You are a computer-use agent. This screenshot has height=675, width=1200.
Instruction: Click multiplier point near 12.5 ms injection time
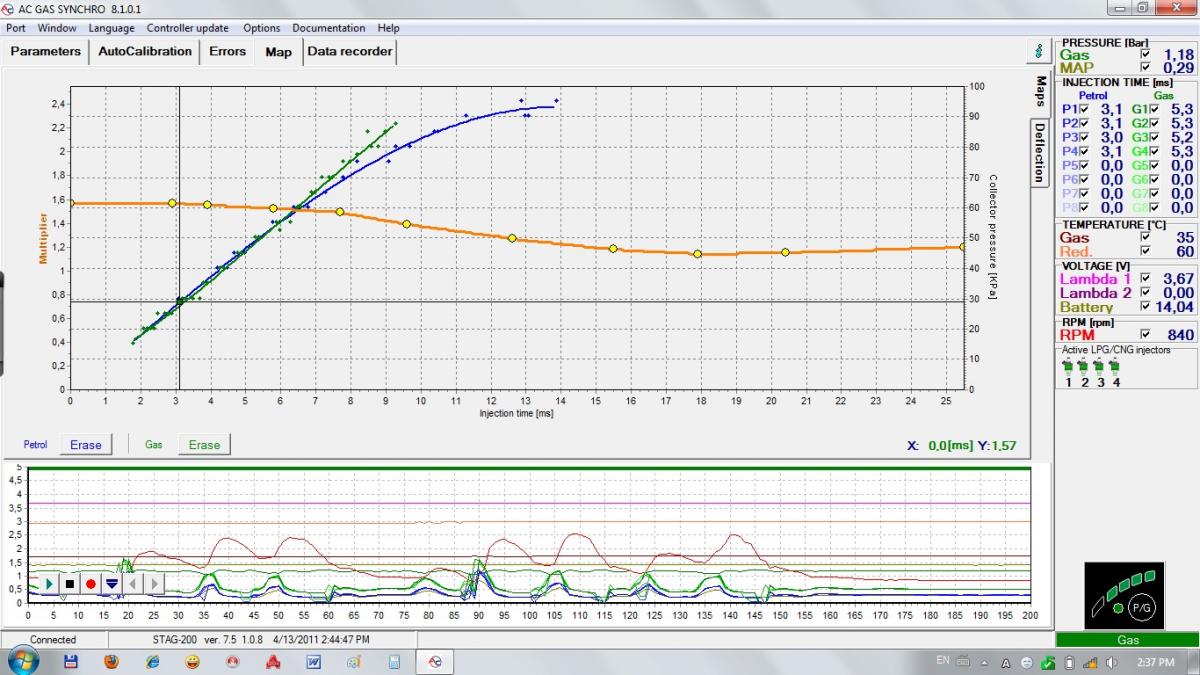512,238
